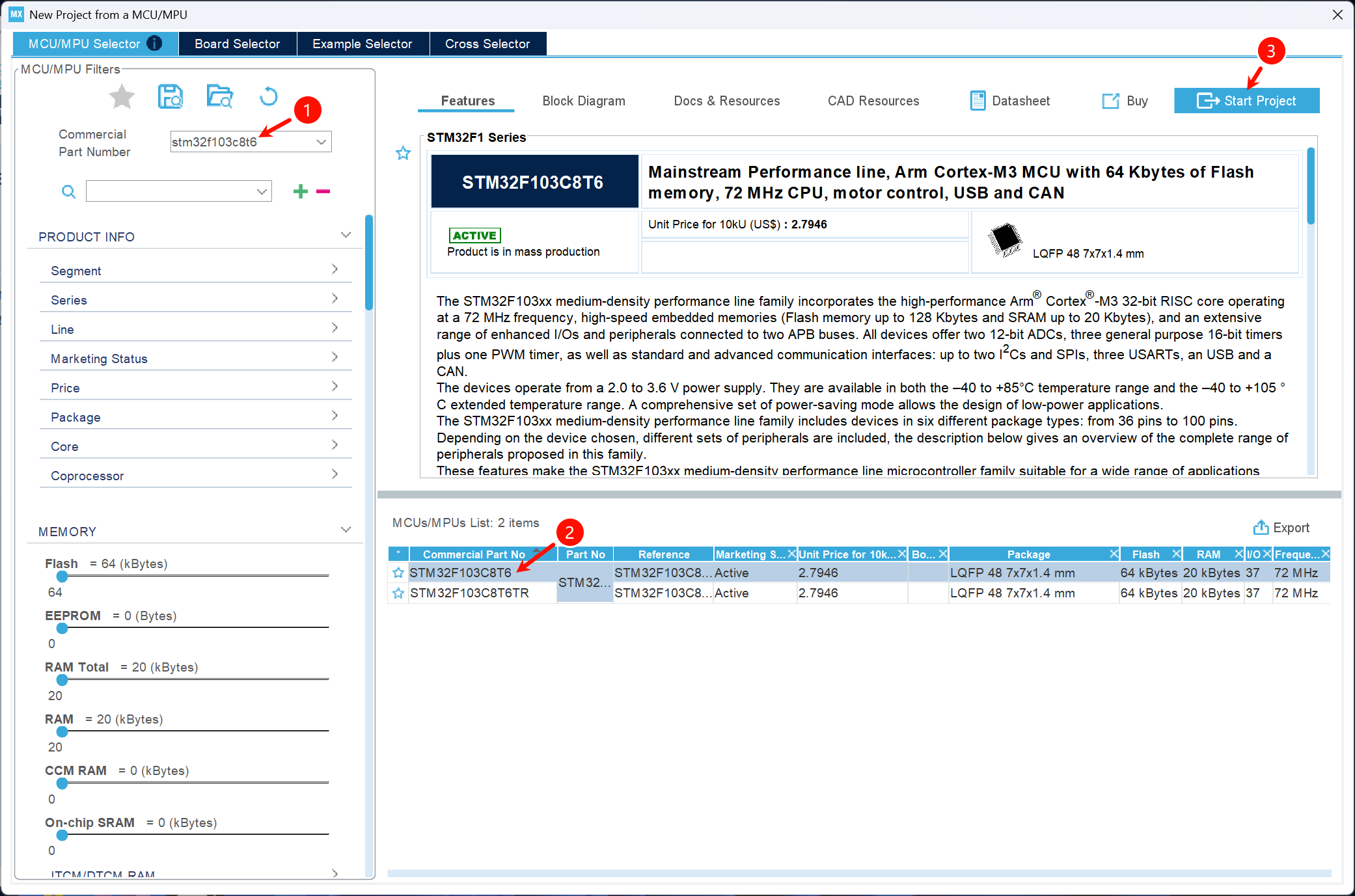Remove the Flash column
This screenshot has height=896, width=1355.
(x=1176, y=554)
